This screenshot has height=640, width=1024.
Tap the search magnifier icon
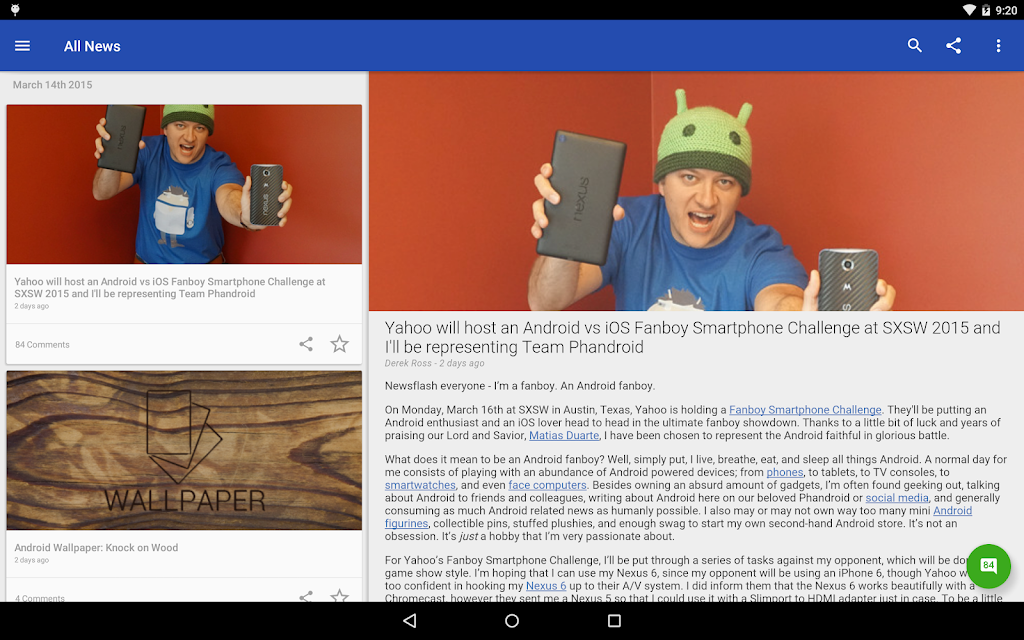(x=914, y=45)
